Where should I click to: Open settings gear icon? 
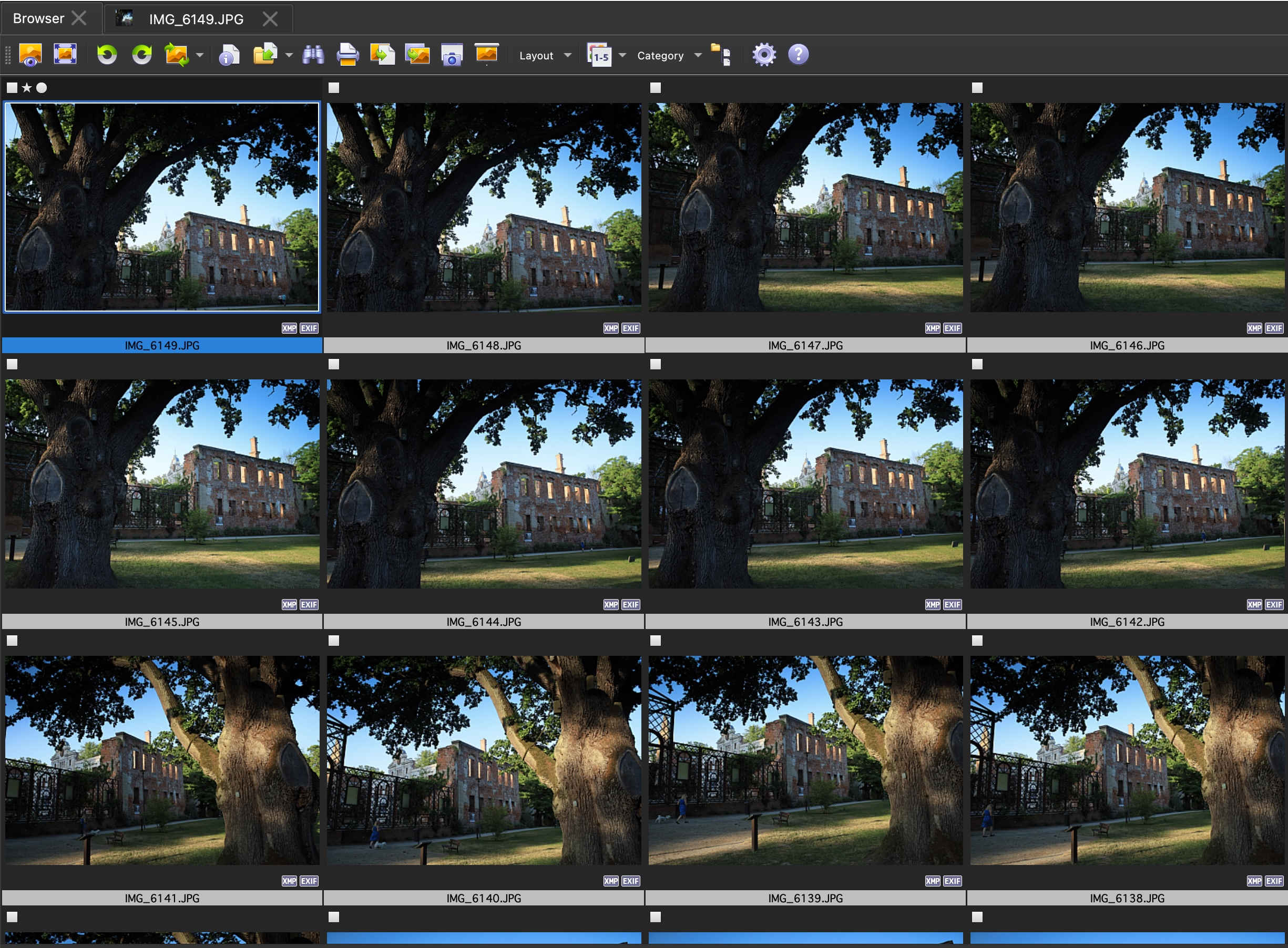point(763,55)
